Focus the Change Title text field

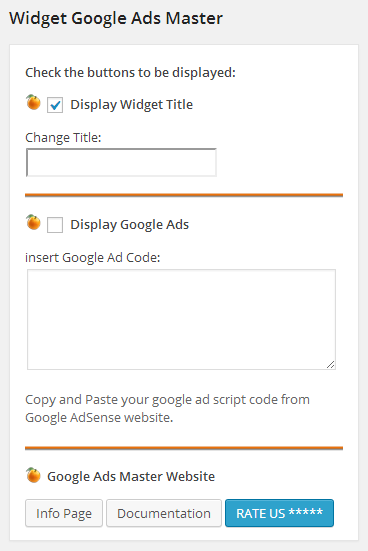(x=121, y=162)
